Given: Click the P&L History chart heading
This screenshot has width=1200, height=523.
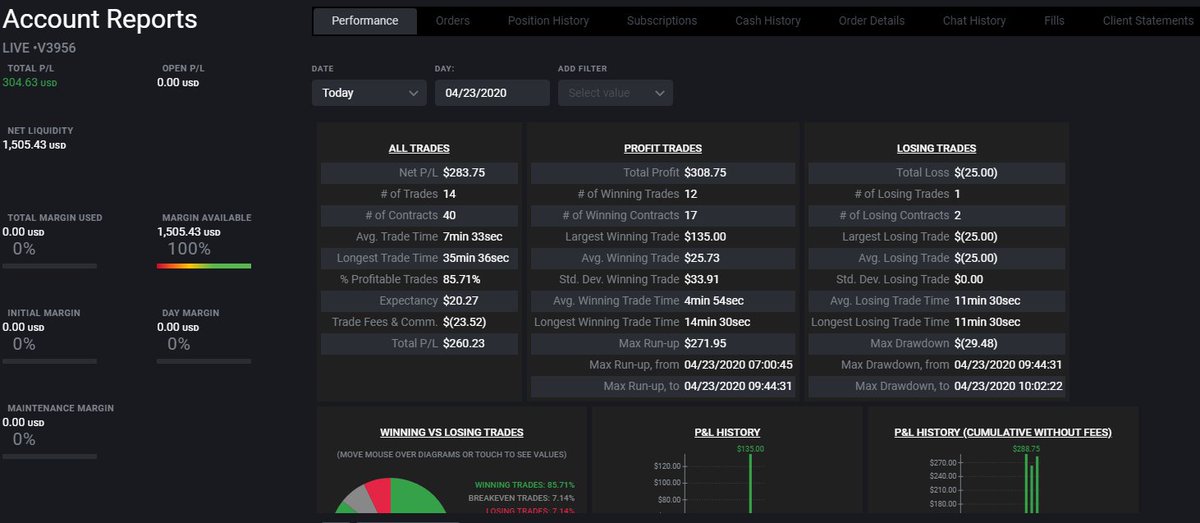Looking at the screenshot, I should click(727, 433).
